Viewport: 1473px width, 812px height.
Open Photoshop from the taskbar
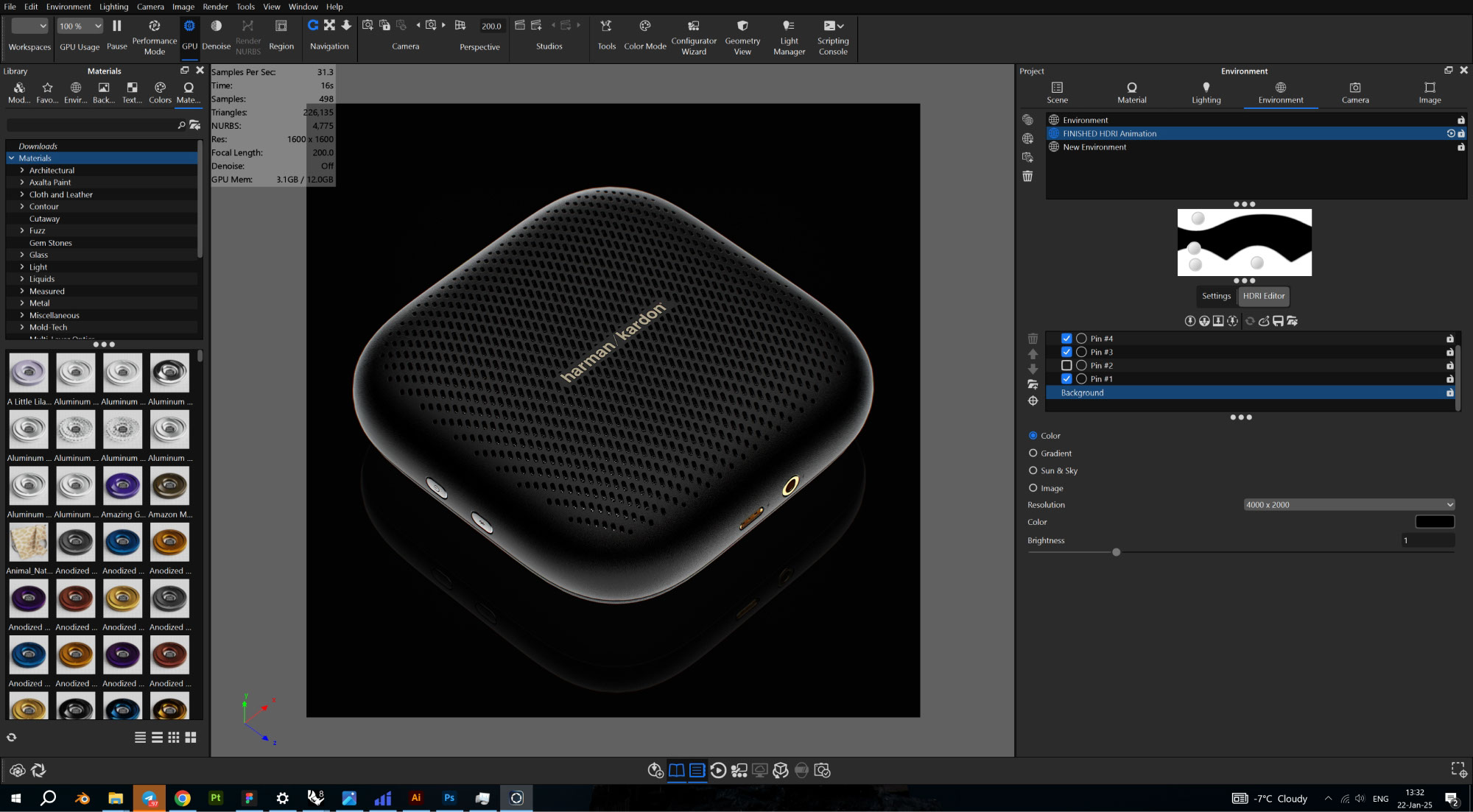click(x=449, y=798)
